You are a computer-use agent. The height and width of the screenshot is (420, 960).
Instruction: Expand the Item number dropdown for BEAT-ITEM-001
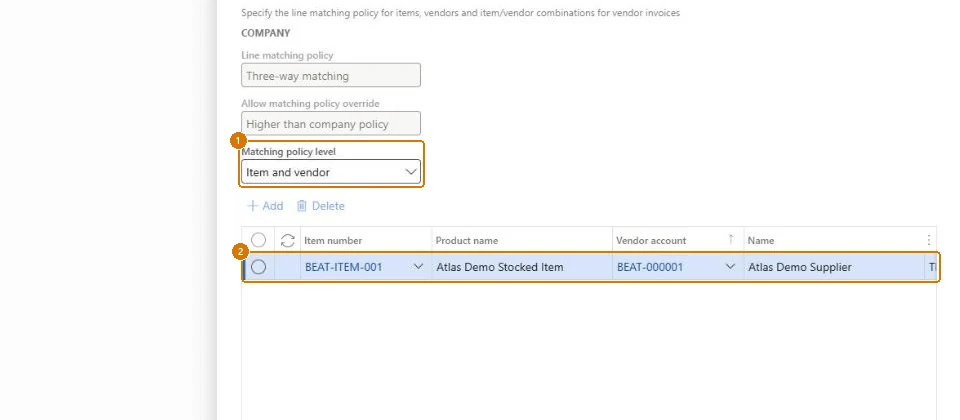click(419, 267)
